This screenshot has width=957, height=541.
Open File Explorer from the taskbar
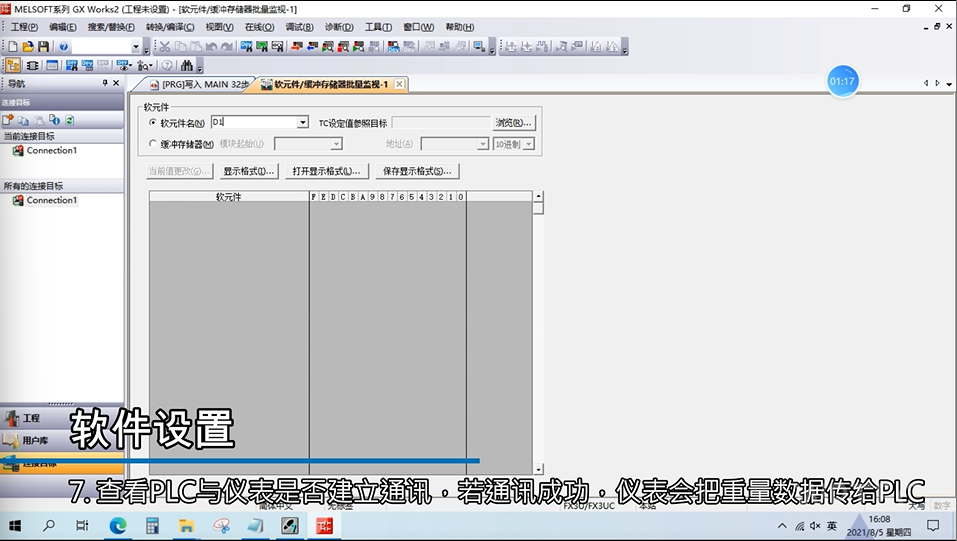point(186,525)
